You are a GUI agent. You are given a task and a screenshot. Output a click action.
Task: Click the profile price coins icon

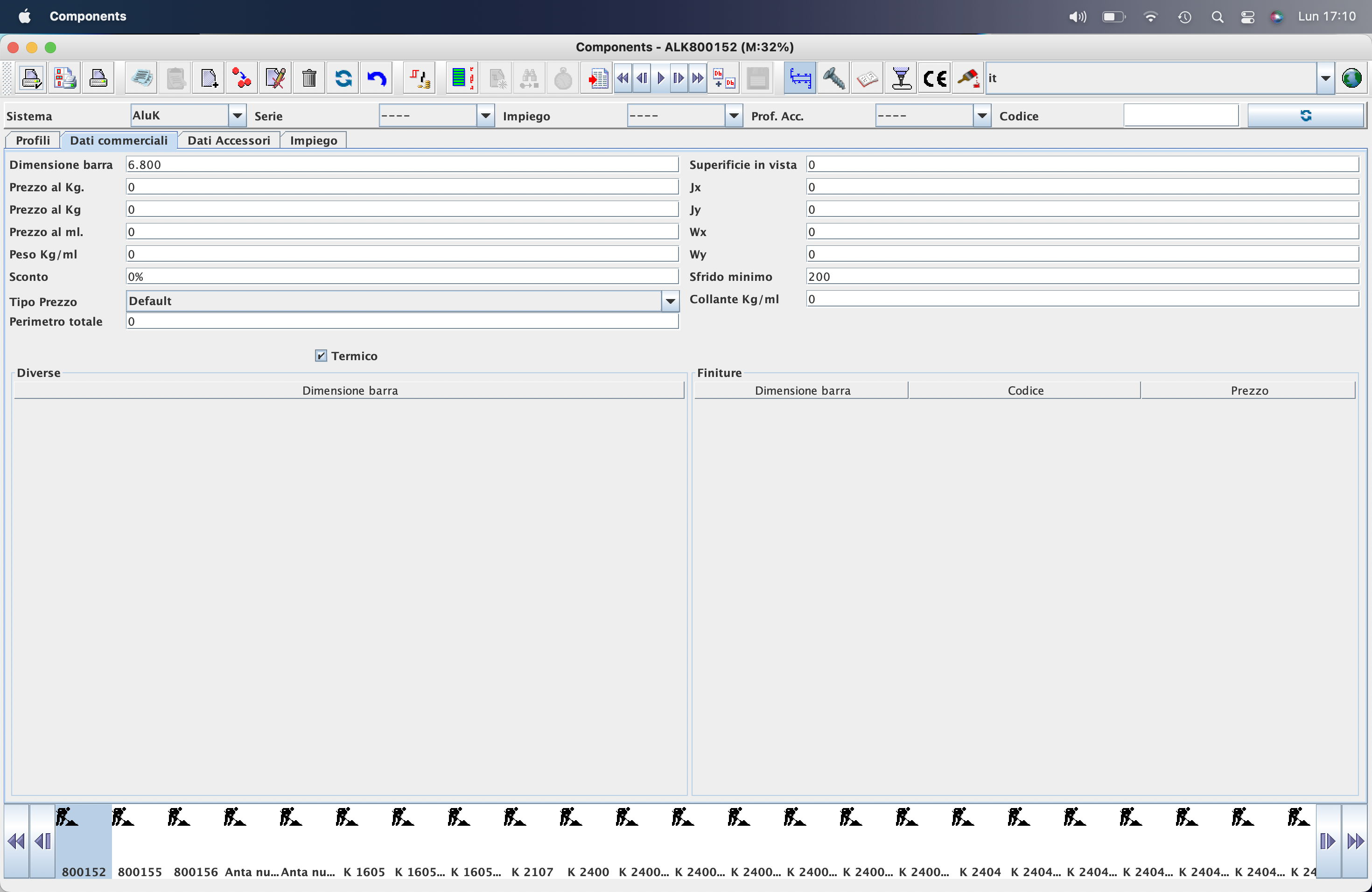coord(420,78)
